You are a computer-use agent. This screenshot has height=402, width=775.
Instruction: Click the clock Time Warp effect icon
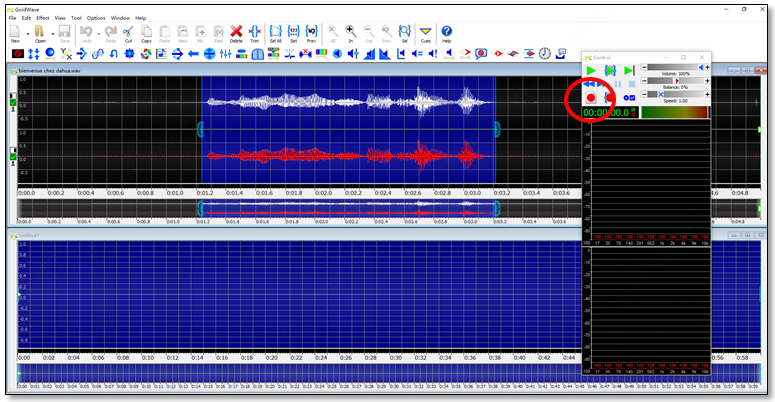pyautogui.click(x=545, y=53)
